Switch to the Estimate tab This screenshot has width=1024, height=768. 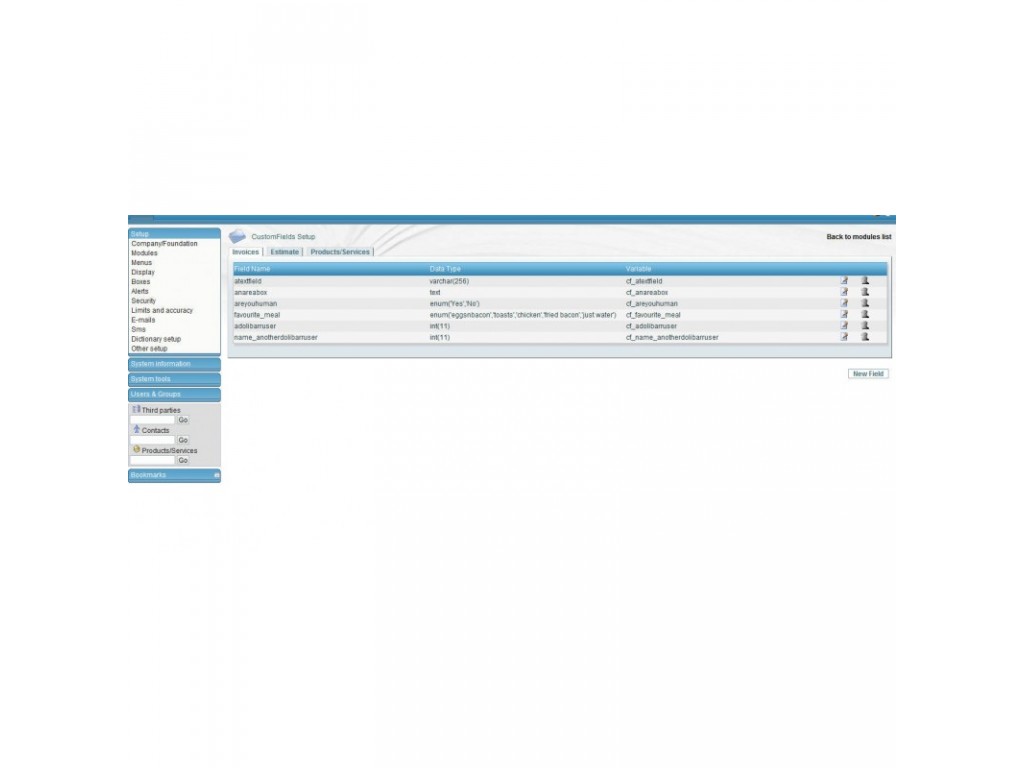pos(285,252)
